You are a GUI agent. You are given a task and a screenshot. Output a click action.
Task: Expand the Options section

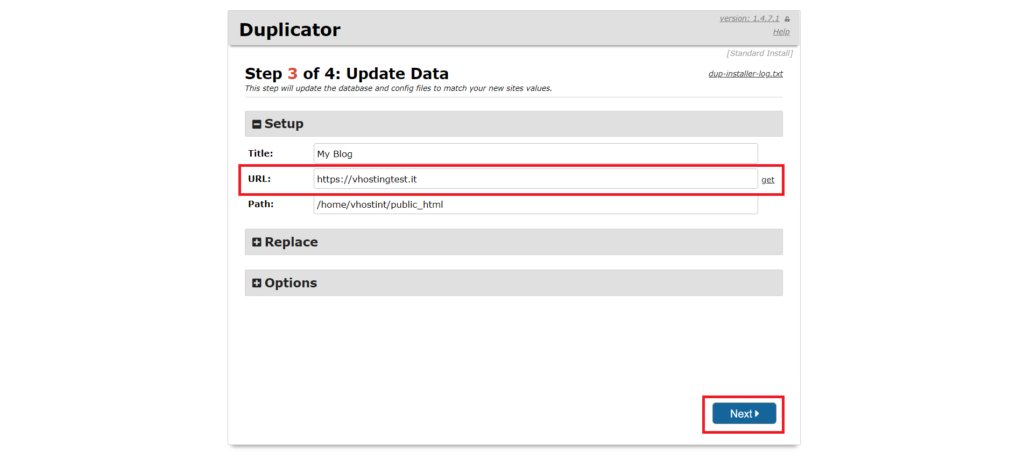513,283
